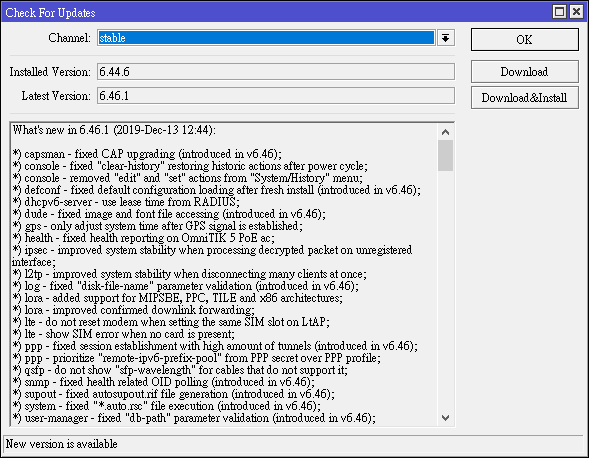Open the Channel dropdown arrow
This screenshot has width=589, height=458.
pos(446,38)
